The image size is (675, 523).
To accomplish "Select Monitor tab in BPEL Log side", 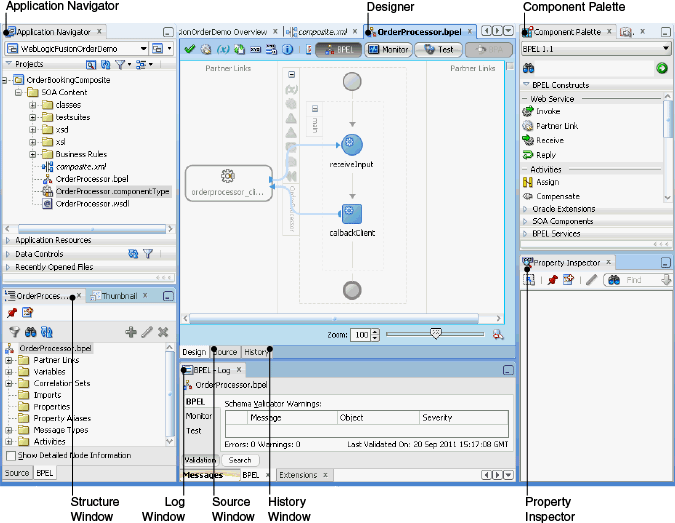I will pyautogui.click(x=198, y=416).
